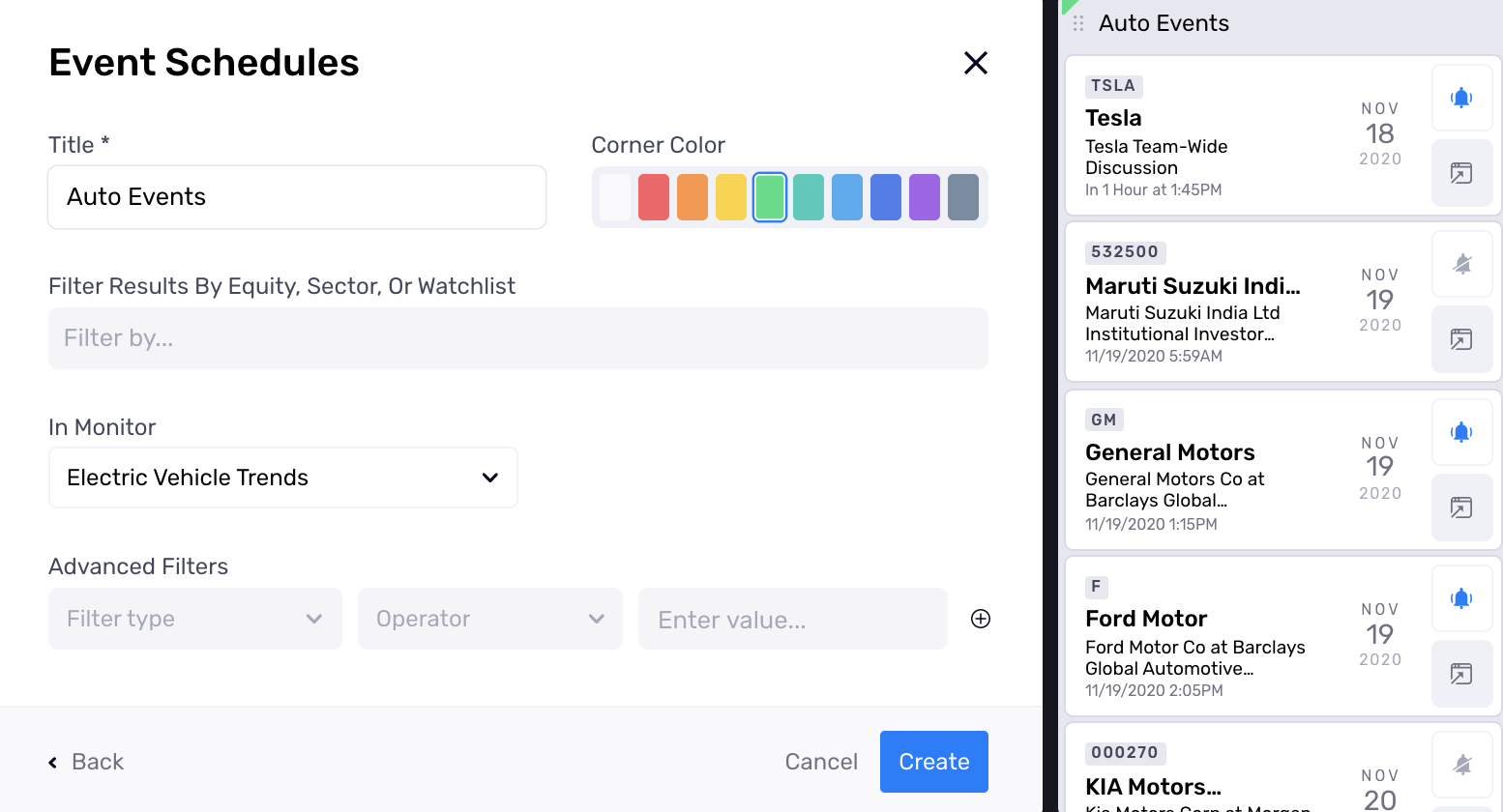The image size is (1503, 812).
Task: Open Maruti Suzuki event in new window icon
Action: point(1461,339)
